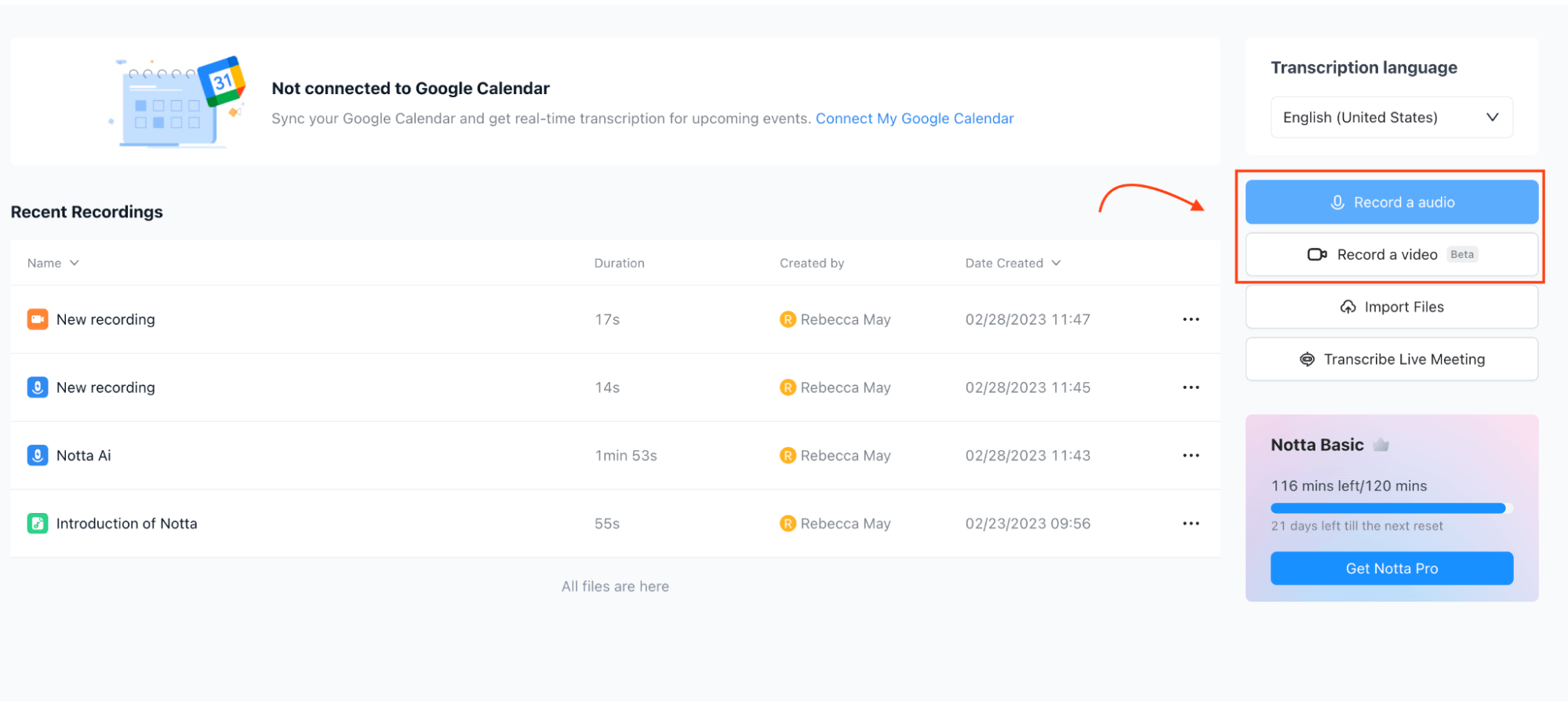Click 116 mins left/120 mins text
The height and width of the screenshot is (702, 1568).
click(x=1349, y=486)
